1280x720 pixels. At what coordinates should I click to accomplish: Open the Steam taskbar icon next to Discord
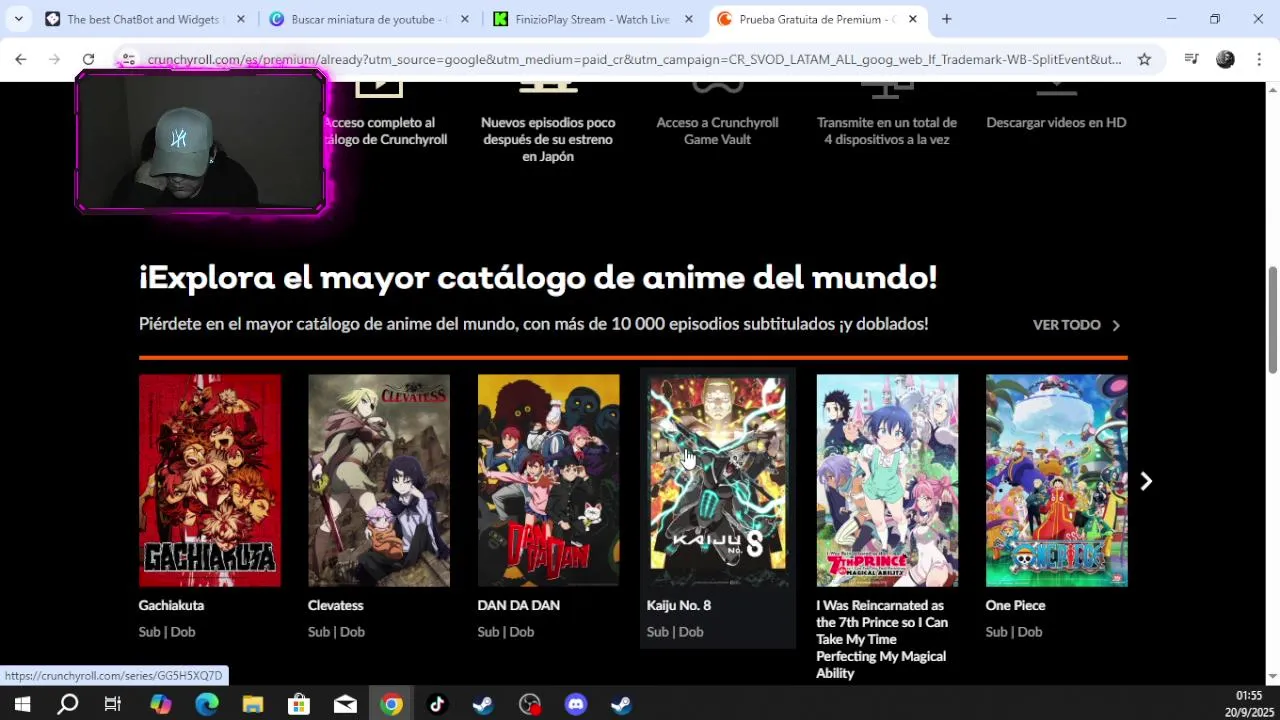(x=621, y=705)
